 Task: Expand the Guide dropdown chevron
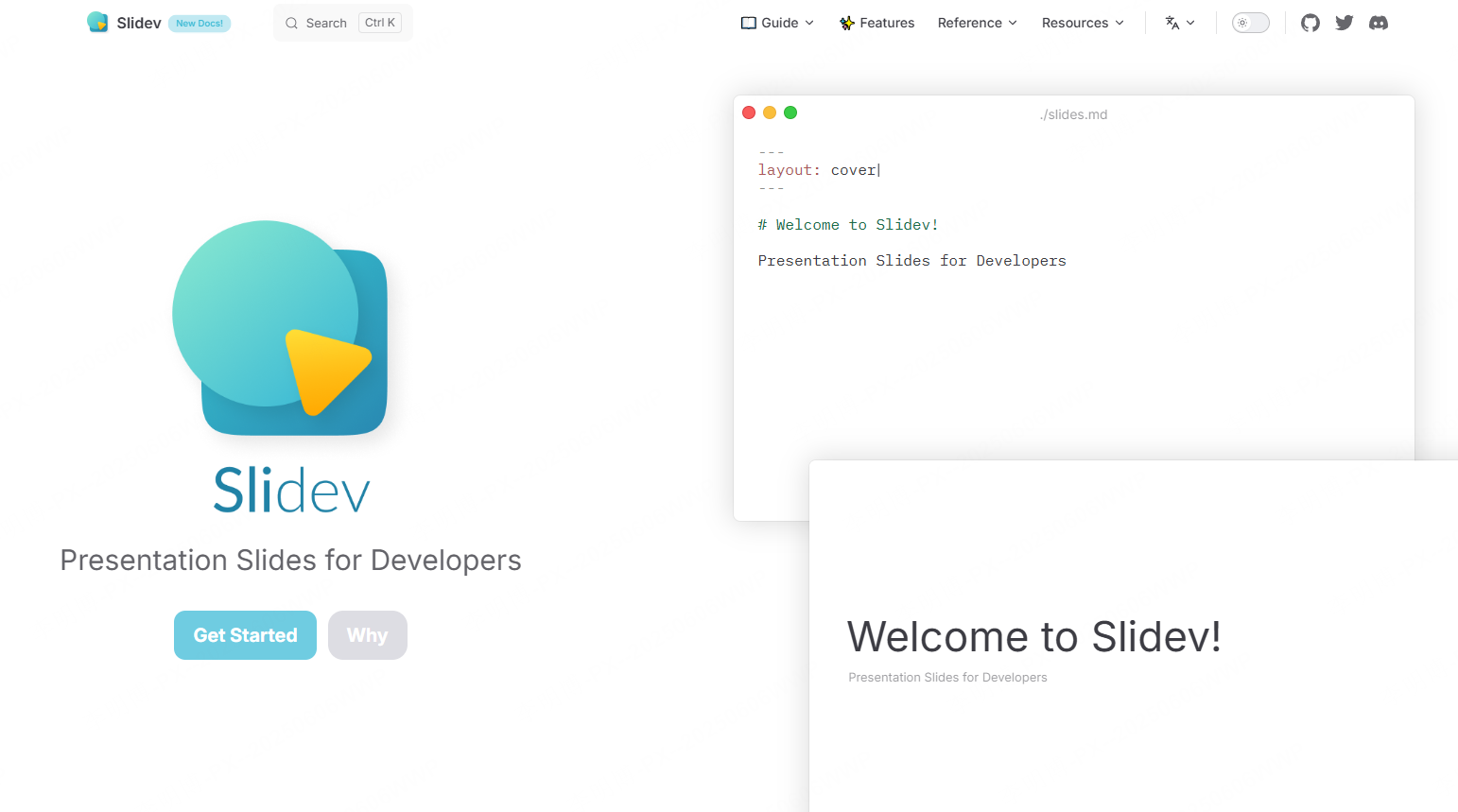tap(809, 23)
